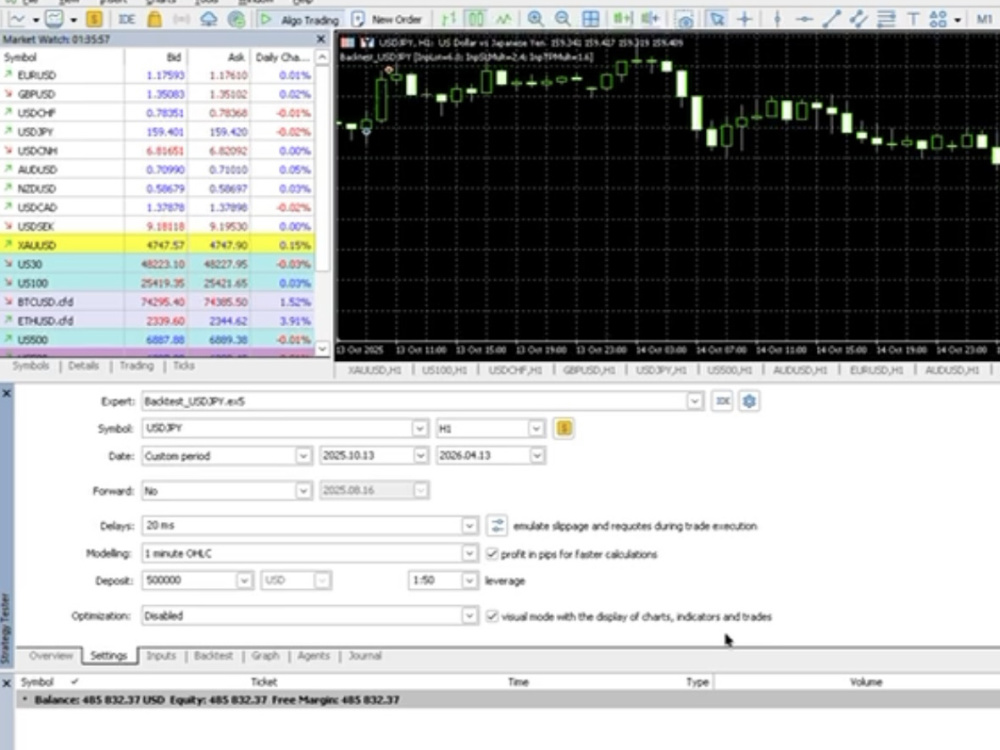Switch chart to line chart style

[x=503, y=19]
